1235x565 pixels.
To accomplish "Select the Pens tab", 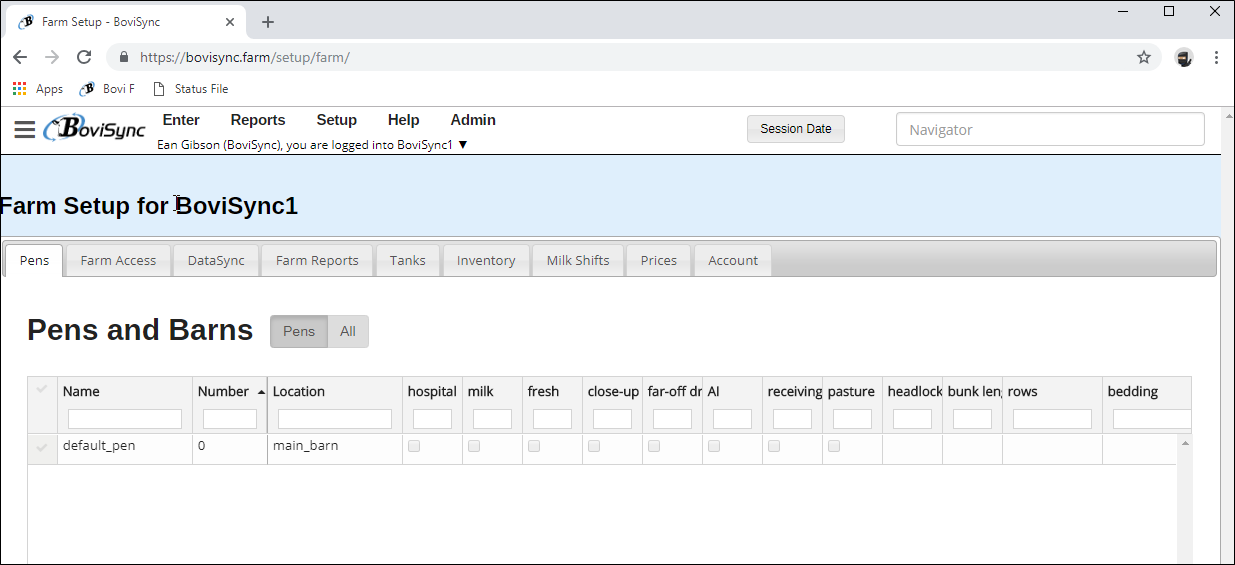I will click(34, 260).
